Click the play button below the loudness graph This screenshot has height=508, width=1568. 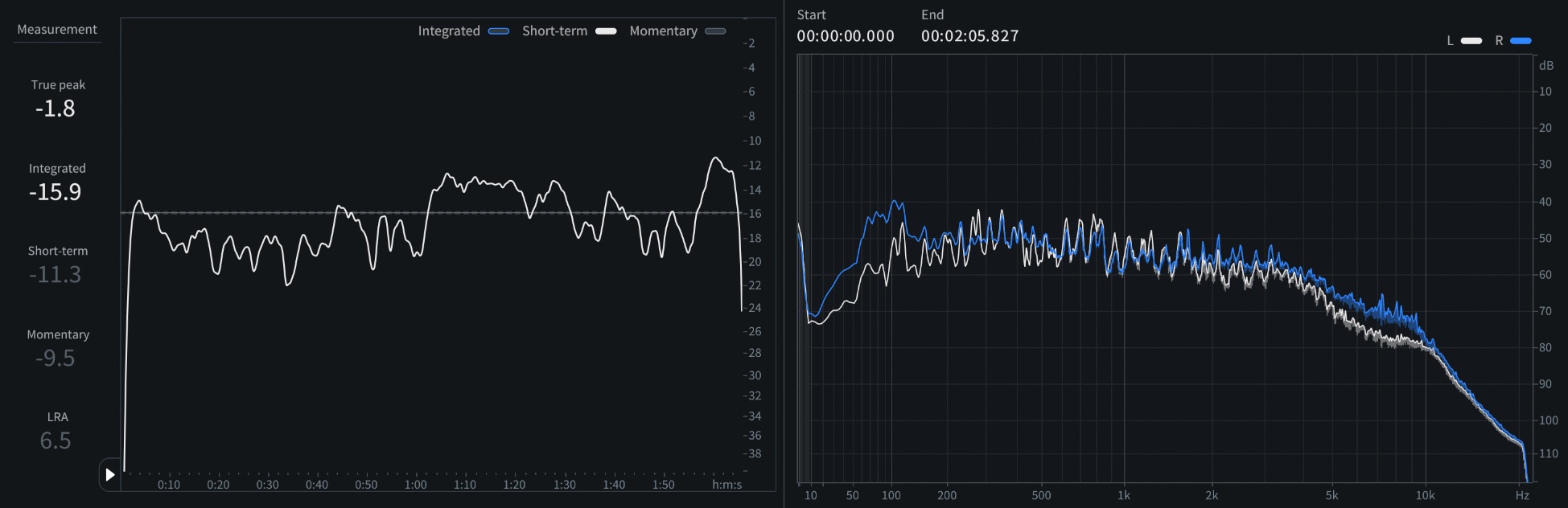[110, 474]
